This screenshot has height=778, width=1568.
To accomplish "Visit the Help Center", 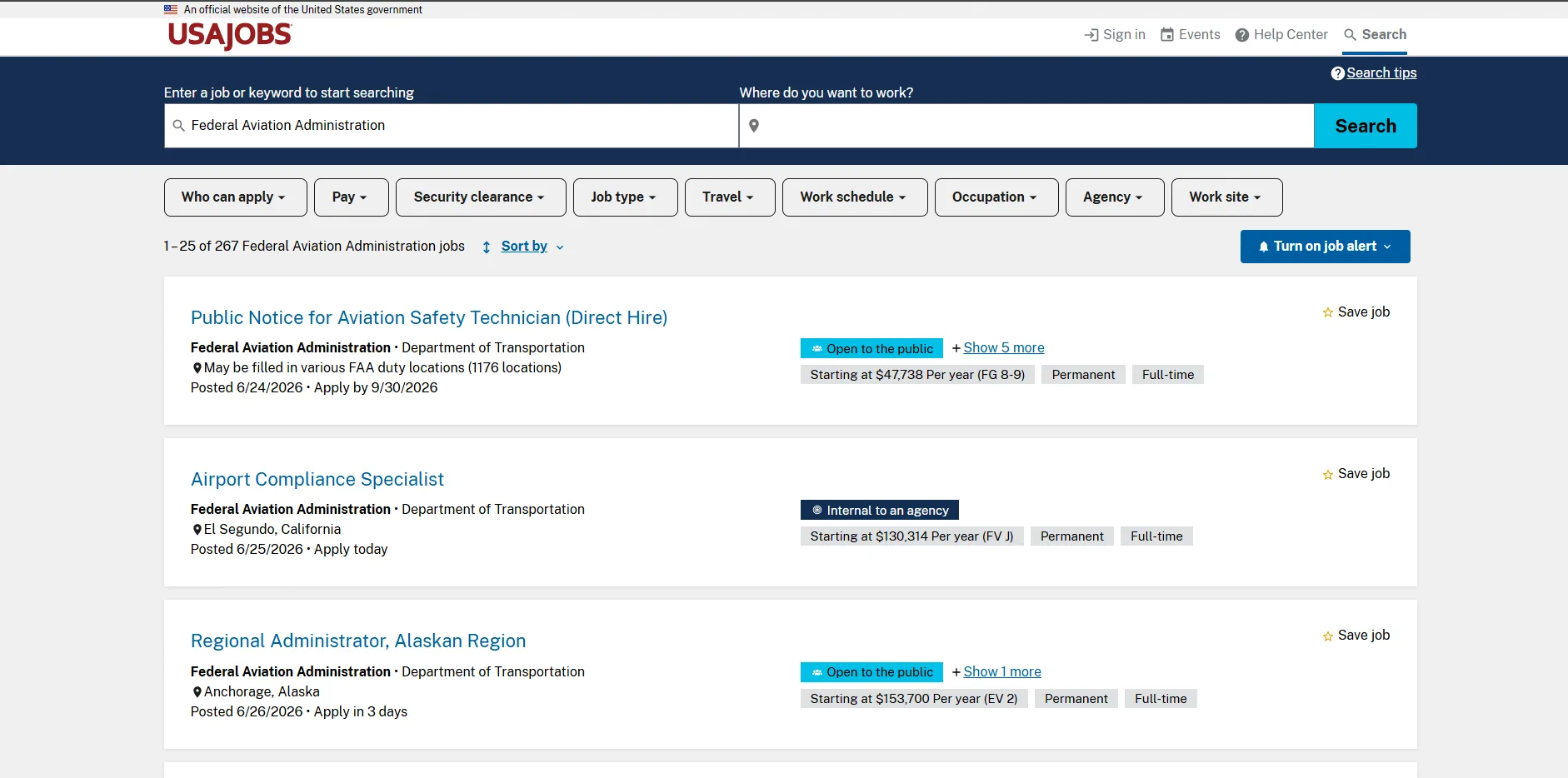I will pos(1281,35).
